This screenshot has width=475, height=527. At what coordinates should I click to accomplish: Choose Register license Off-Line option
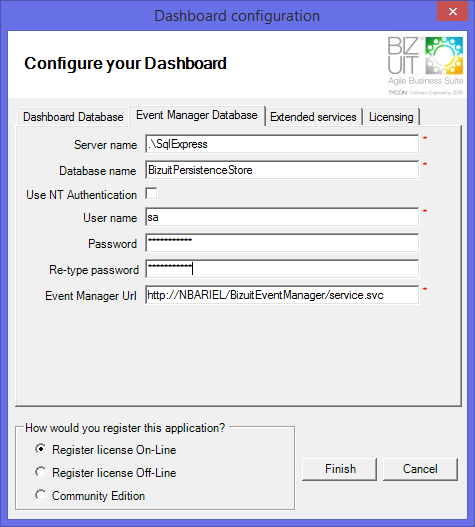pos(41,472)
